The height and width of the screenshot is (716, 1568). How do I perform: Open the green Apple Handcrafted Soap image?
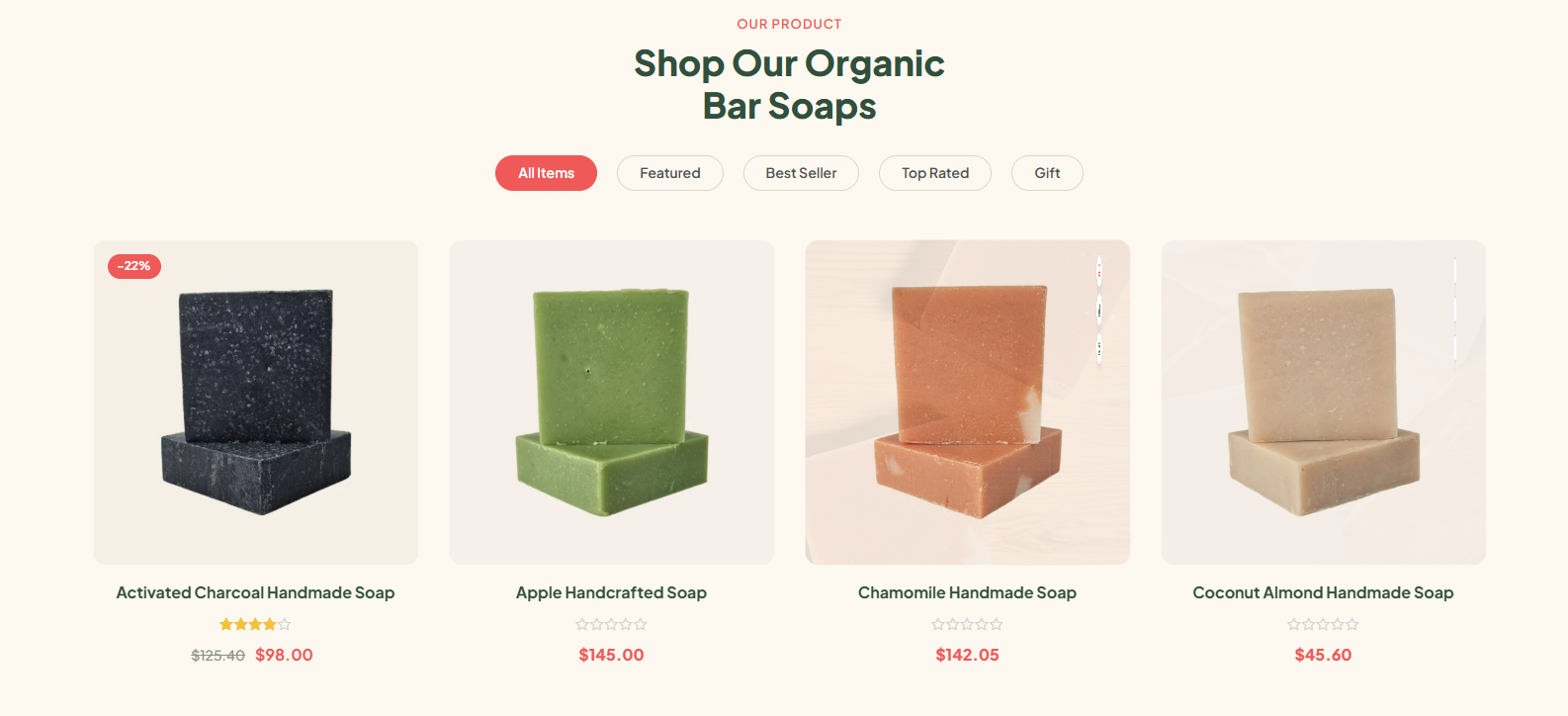coord(612,403)
